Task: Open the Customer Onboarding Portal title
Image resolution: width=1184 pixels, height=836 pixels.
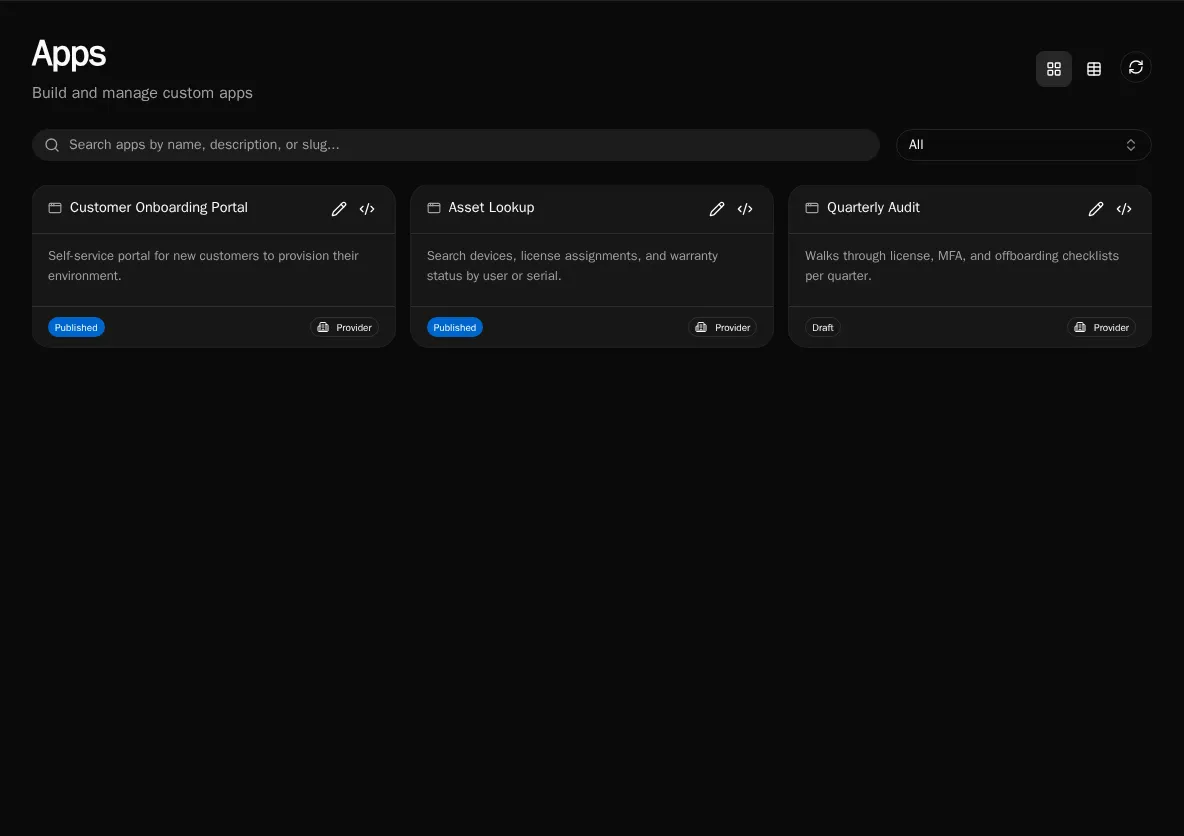Action: 159,208
